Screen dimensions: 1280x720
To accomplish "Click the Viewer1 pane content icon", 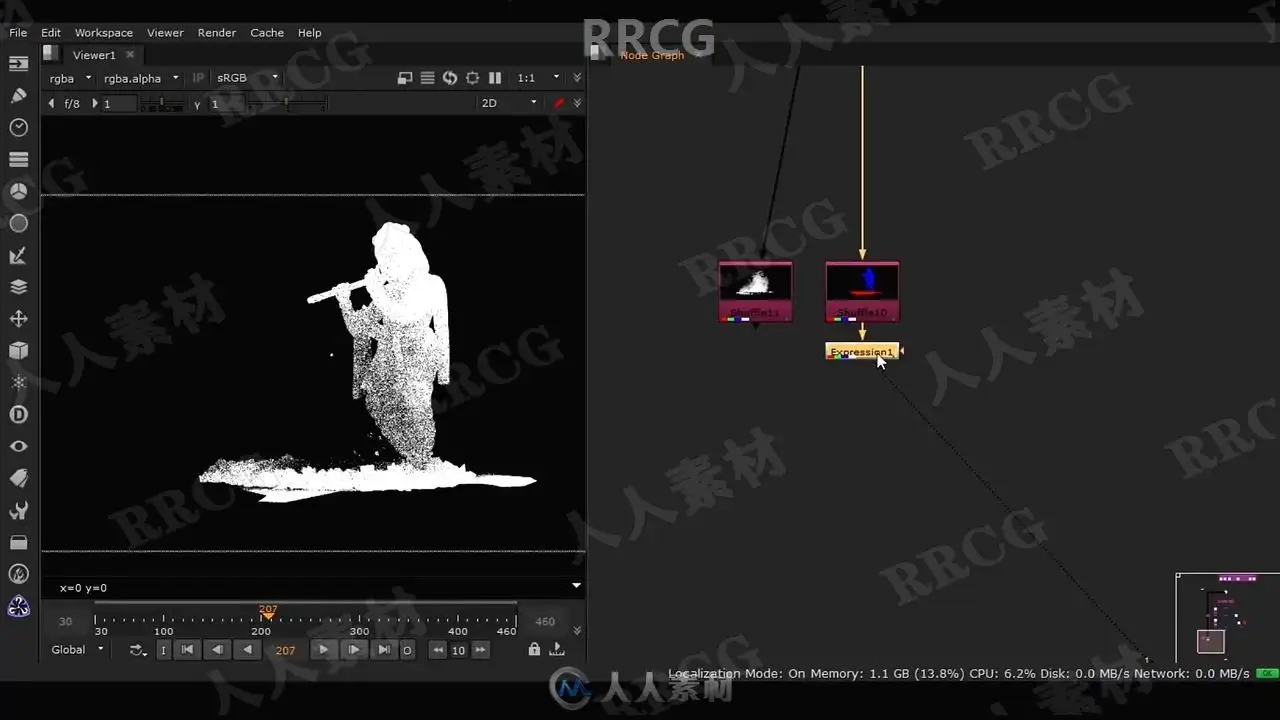I will tap(51, 54).
